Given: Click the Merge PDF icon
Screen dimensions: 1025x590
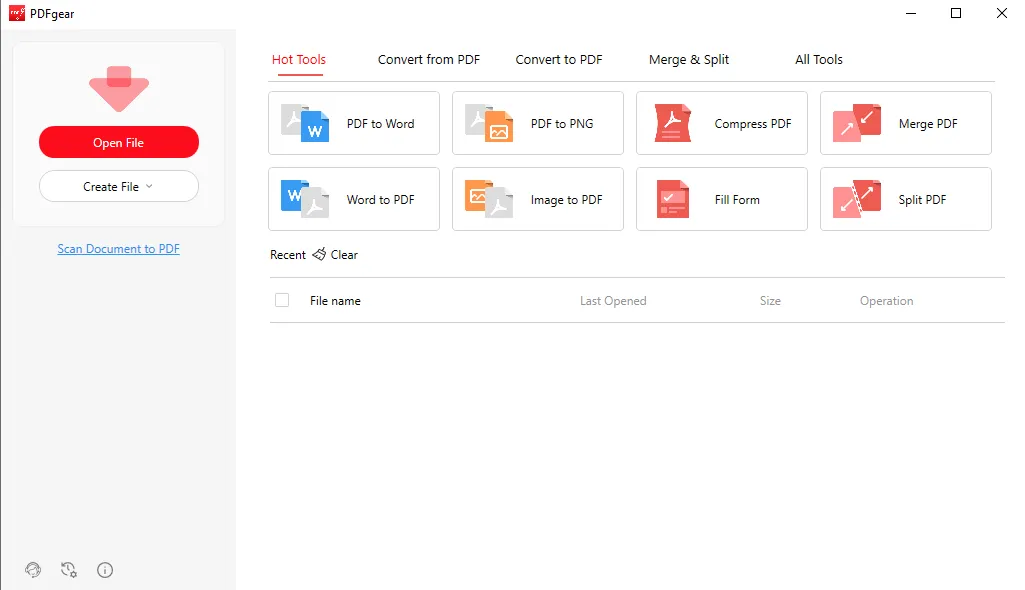Looking at the screenshot, I should (x=857, y=123).
